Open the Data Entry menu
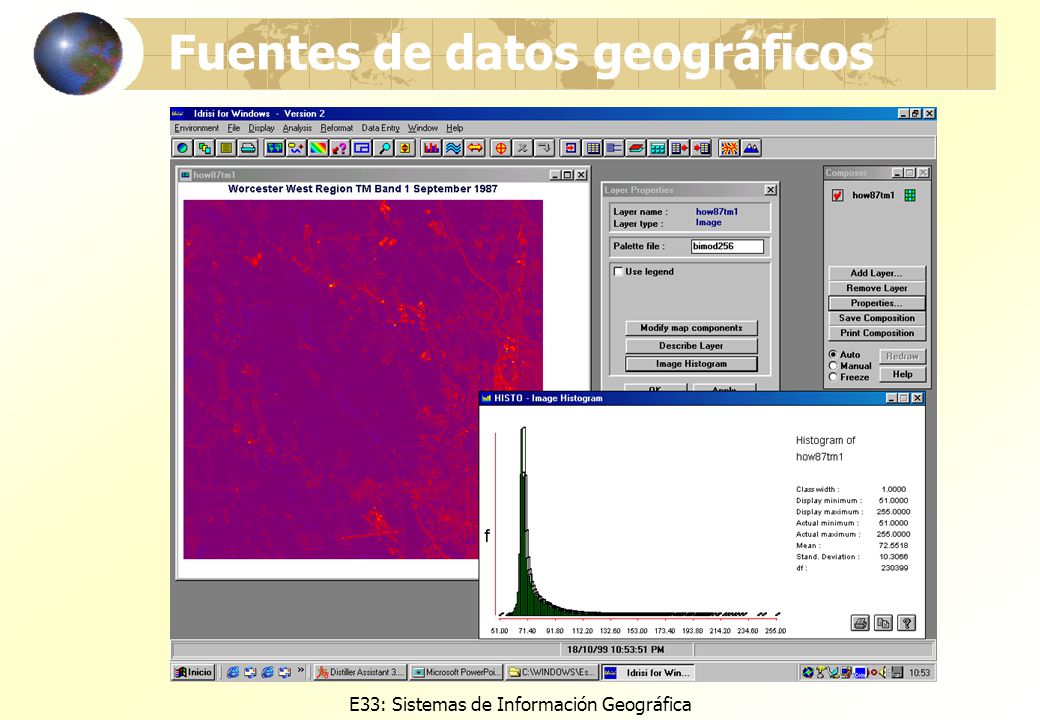The image size is (1040, 720). pyautogui.click(x=381, y=128)
